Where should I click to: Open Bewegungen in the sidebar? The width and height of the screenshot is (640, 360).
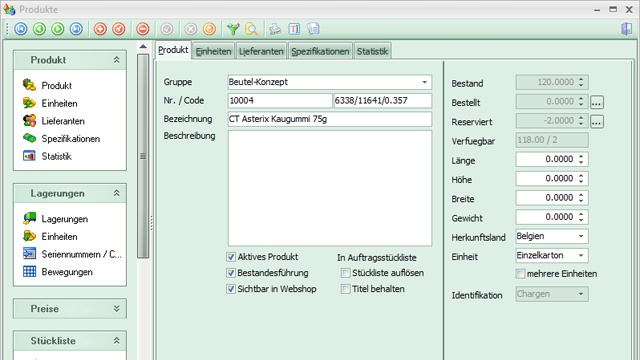67,271
